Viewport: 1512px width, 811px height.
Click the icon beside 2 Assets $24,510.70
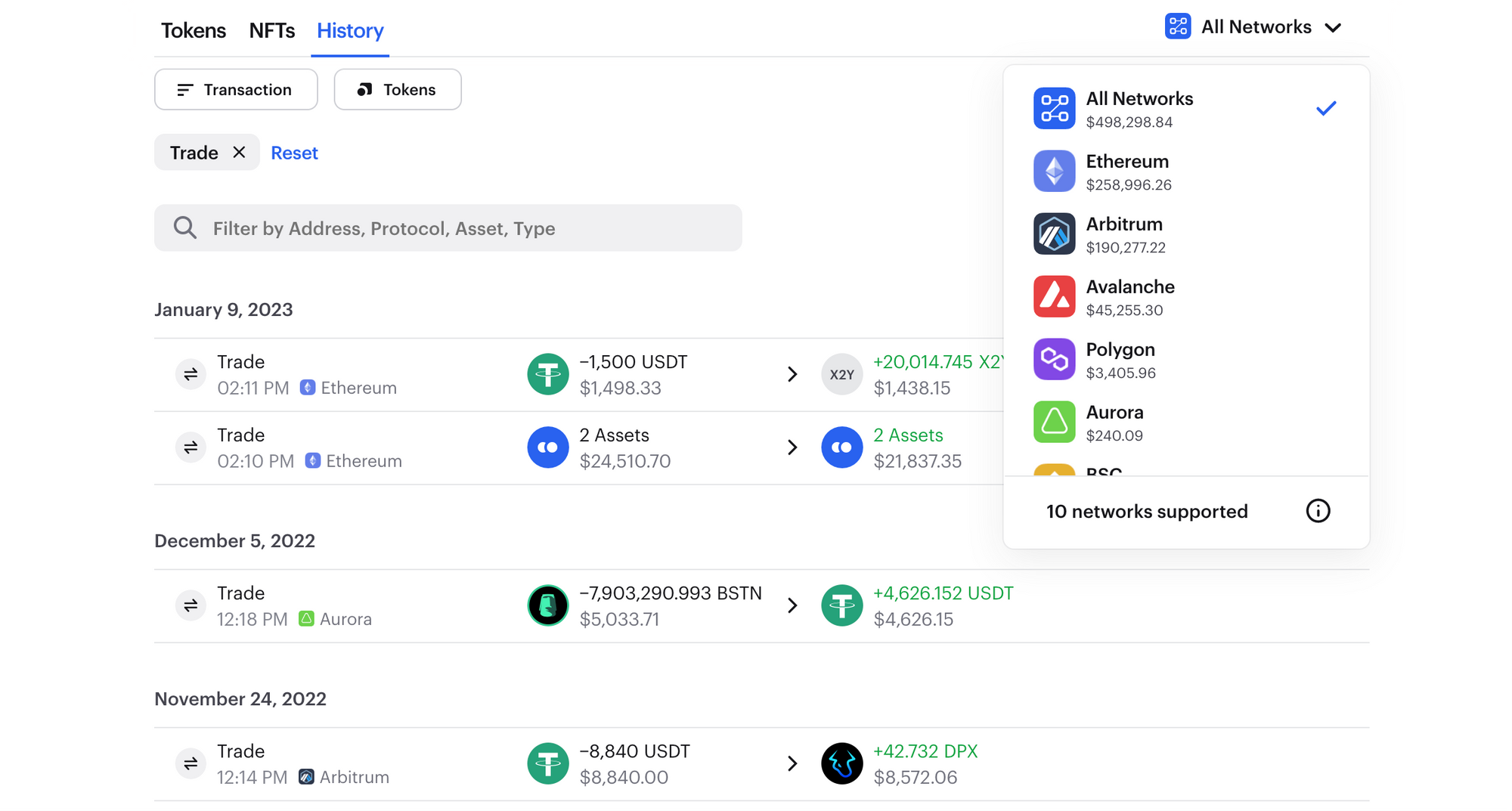click(x=548, y=447)
